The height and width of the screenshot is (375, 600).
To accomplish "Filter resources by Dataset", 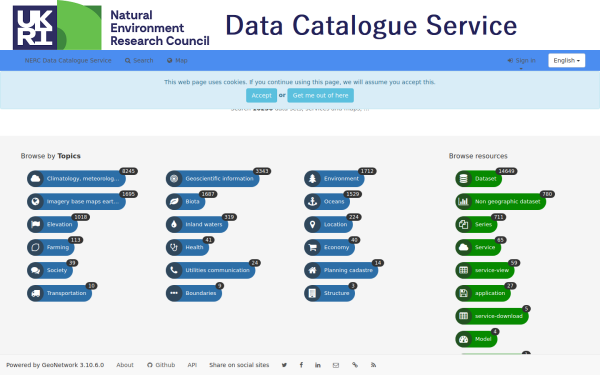I will point(478,179).
